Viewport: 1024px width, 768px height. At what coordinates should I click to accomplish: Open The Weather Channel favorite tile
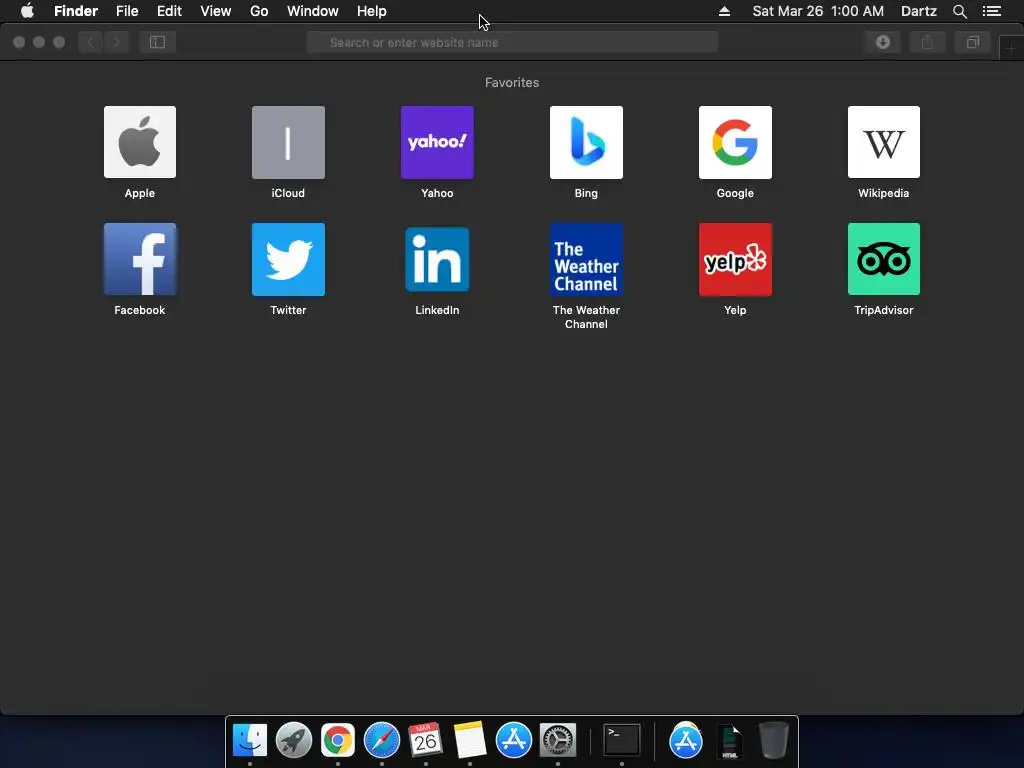[586, 259]
